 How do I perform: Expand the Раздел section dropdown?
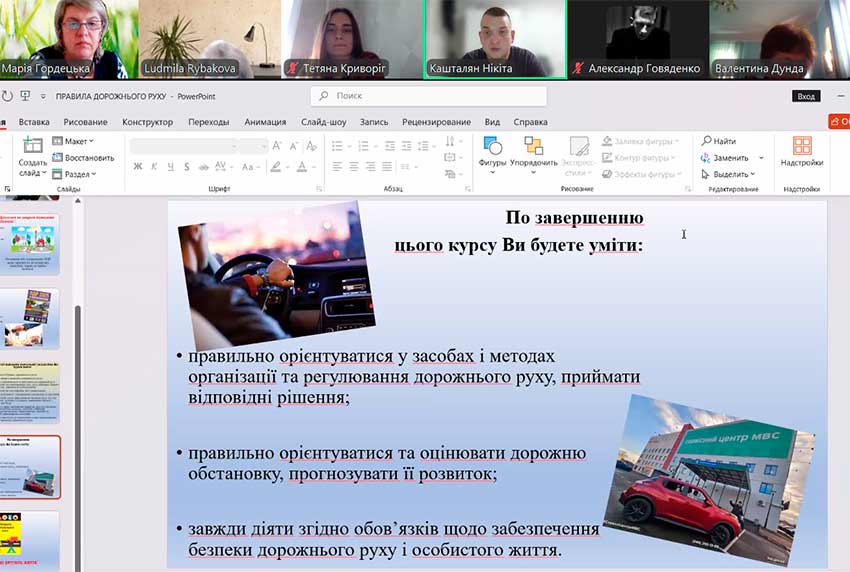[x=73, y=174]
